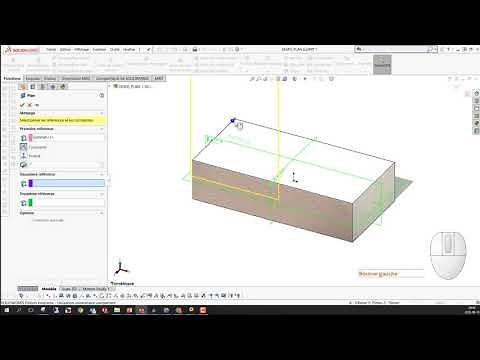Viewport: 480px width, 360px height.
Task: Switch to the Evaluer ribbon tab
Action: (x=50, y=79)
